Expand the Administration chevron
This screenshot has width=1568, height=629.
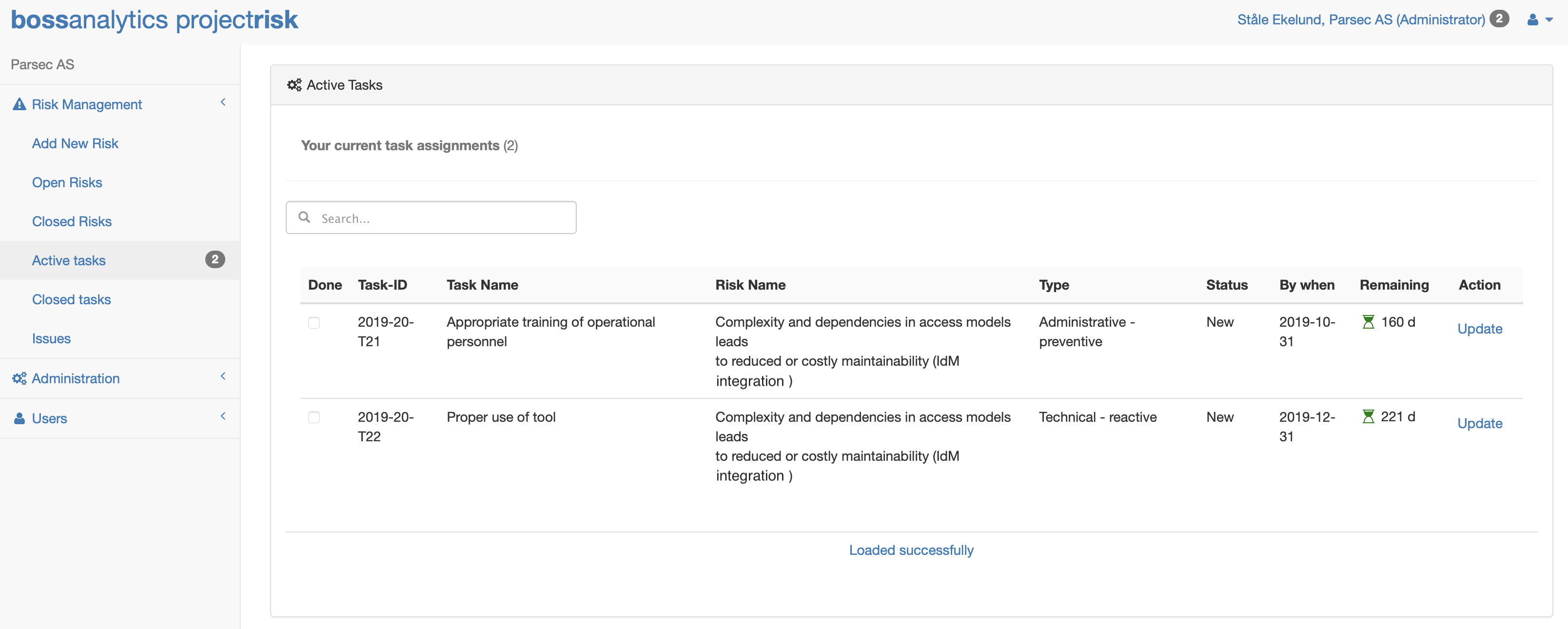pyautogui.click(x=223, y=376)
